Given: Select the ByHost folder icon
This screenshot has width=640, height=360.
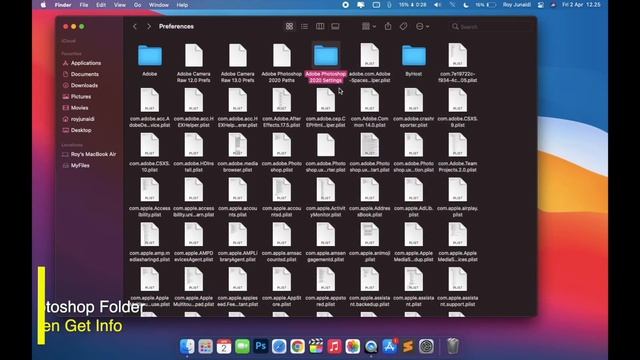Looking at the screenshot, I should coord(413,56).
